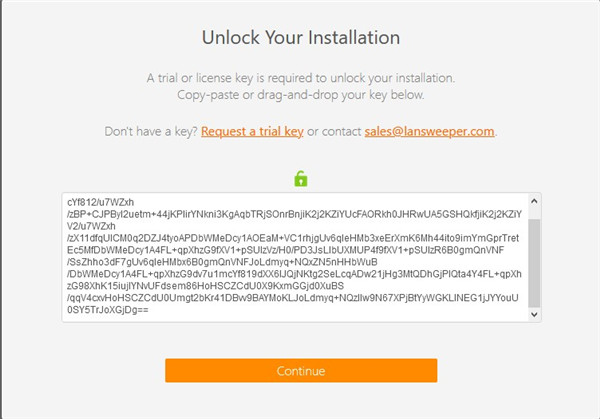Click the scroll-down arrow of the key box

point(534,315)
